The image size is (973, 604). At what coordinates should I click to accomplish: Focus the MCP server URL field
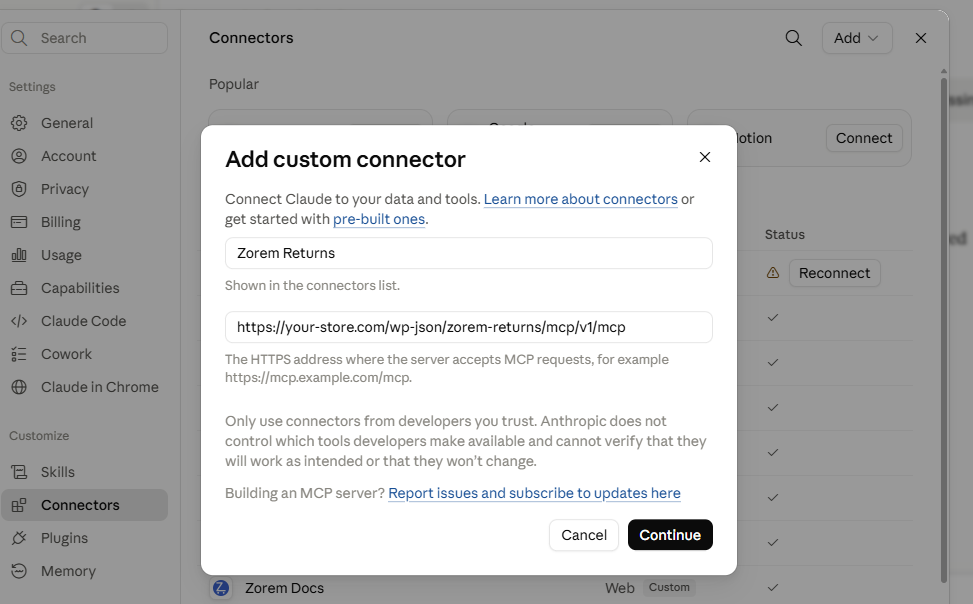[x=469, y=327]
